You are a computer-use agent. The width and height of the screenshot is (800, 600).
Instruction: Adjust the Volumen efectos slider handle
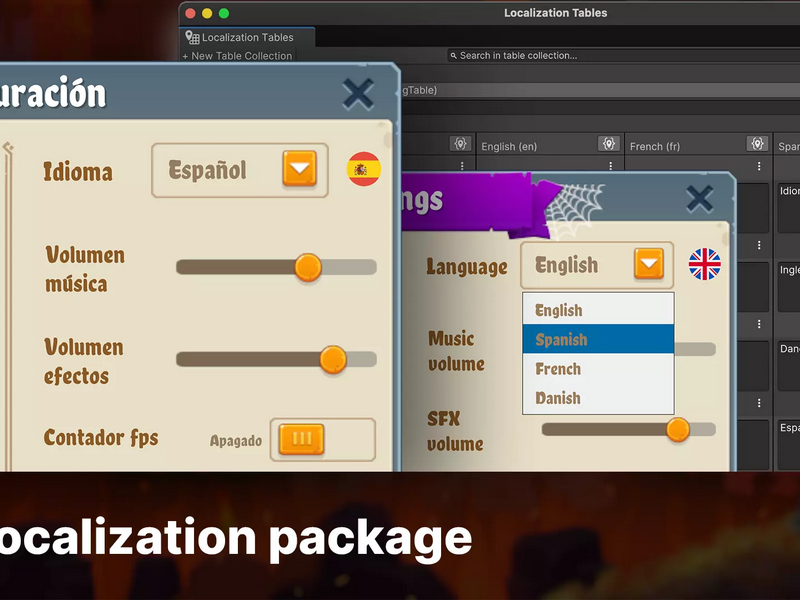(333, 359)
